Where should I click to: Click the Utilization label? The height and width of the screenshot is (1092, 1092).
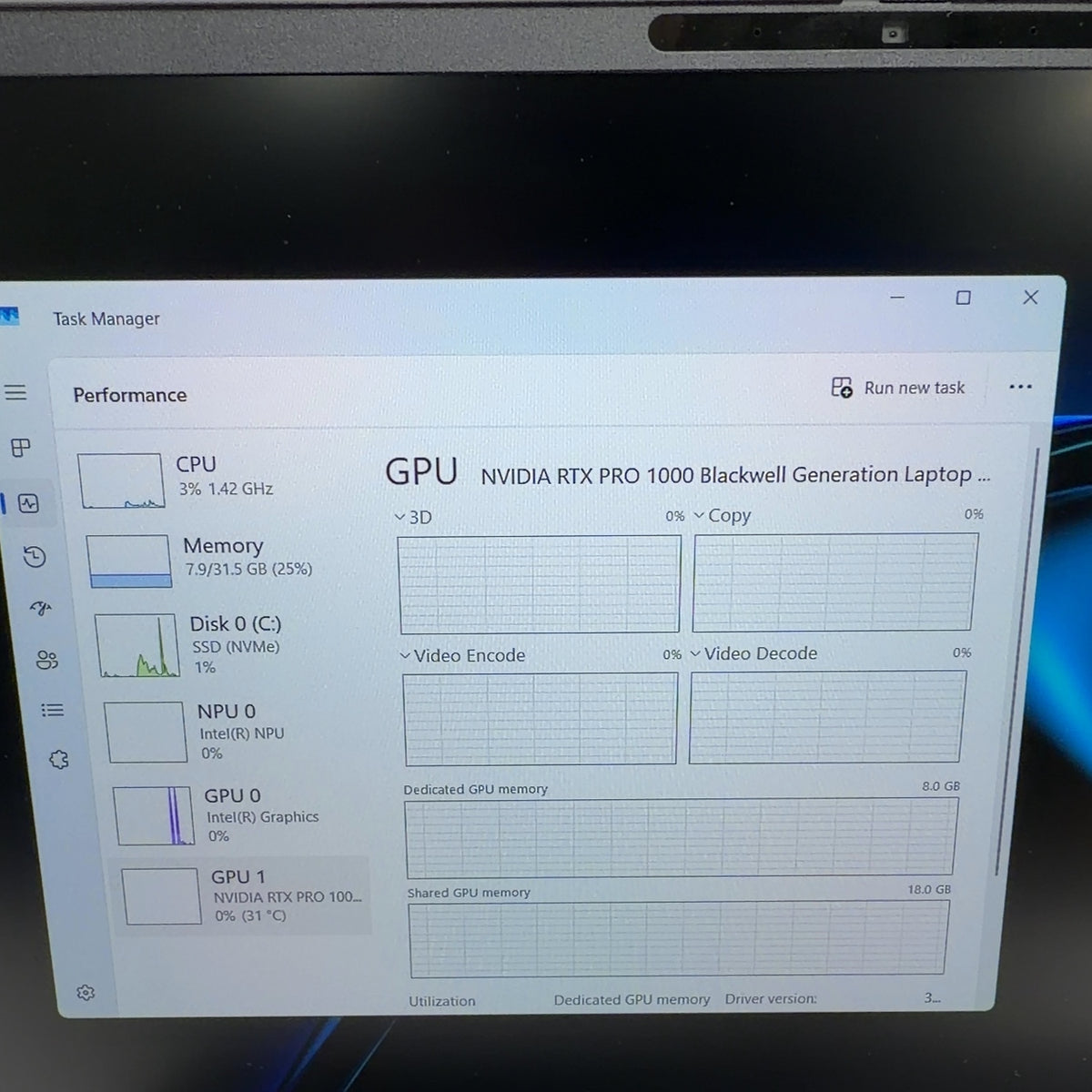[x=442, y=1001]
